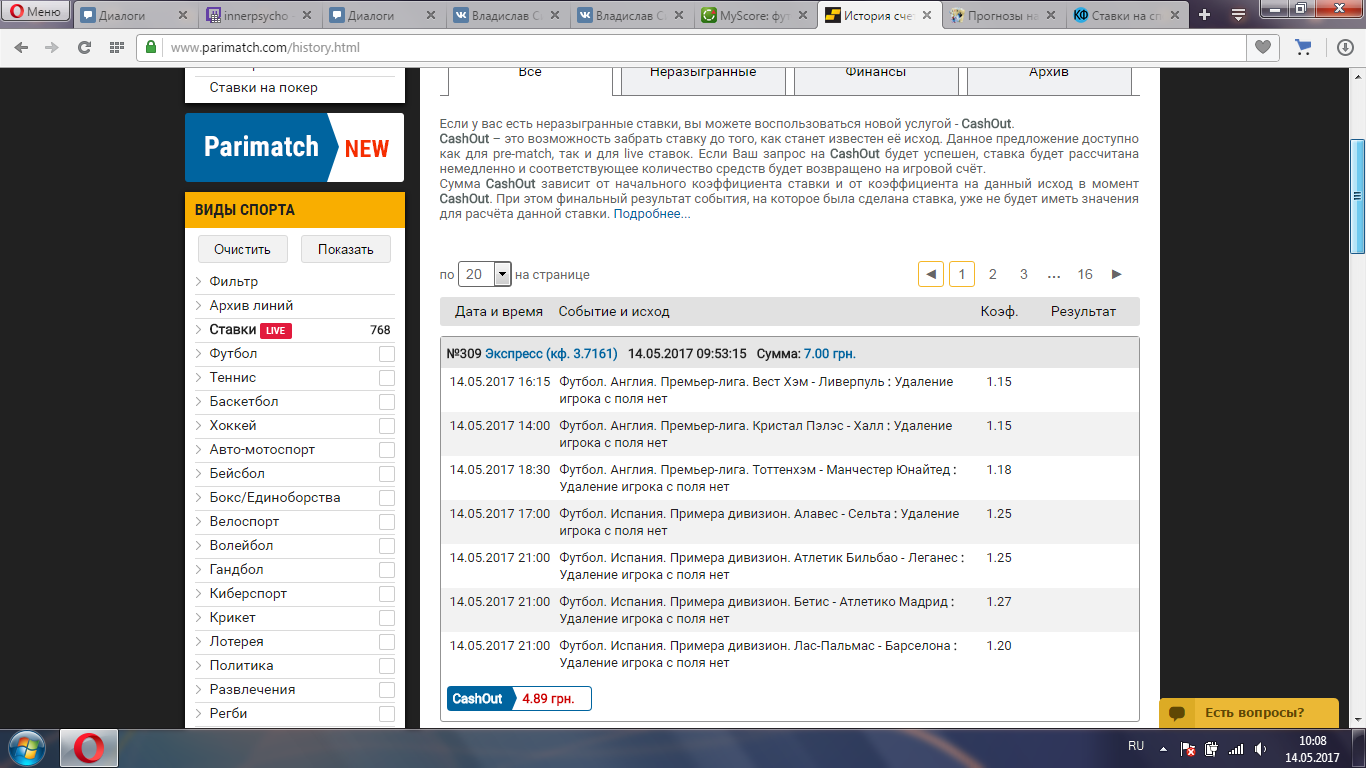Open Ставки на покер link
The image size is (1366, 768).
coord(263,87)
